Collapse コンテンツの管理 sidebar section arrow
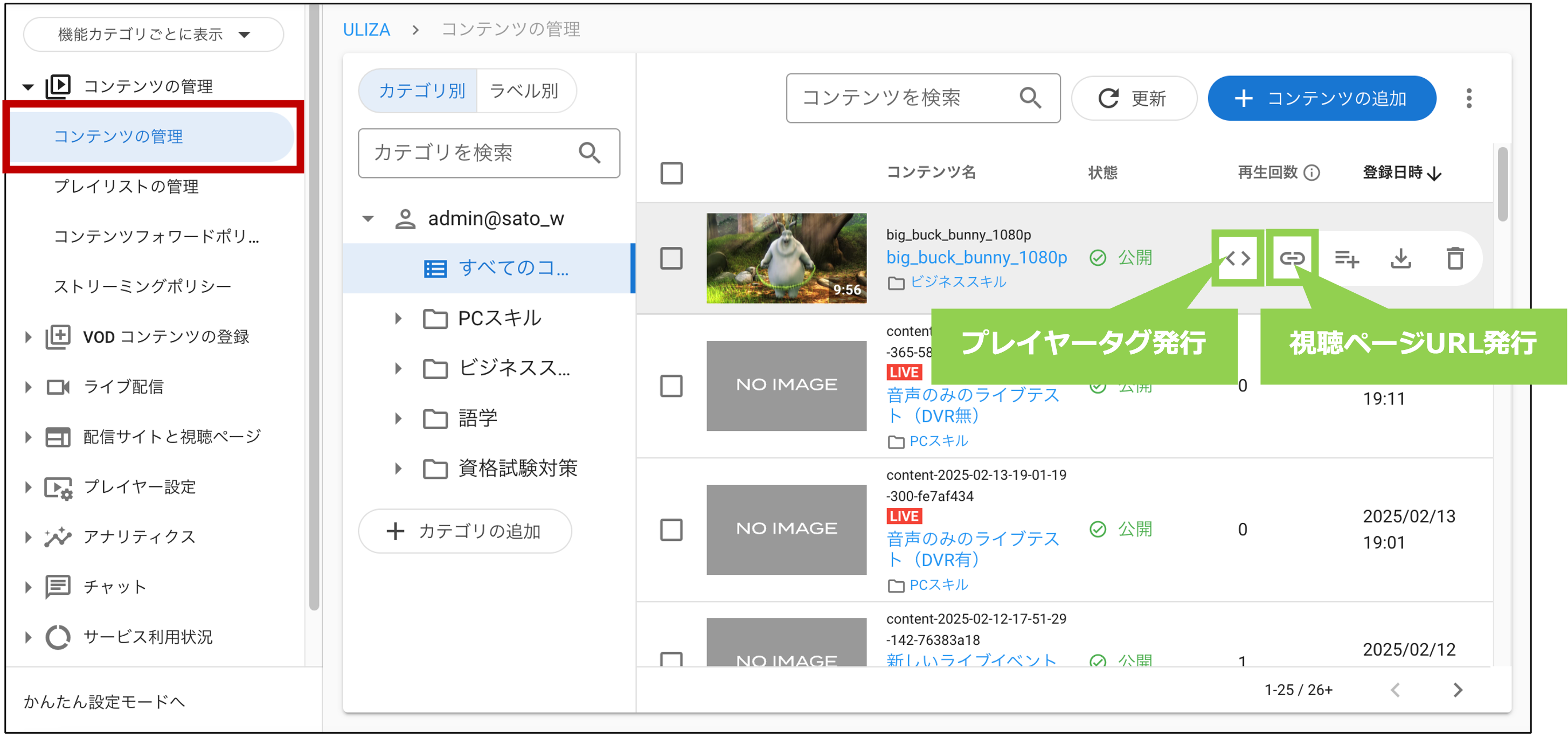 tap(28, 87)
